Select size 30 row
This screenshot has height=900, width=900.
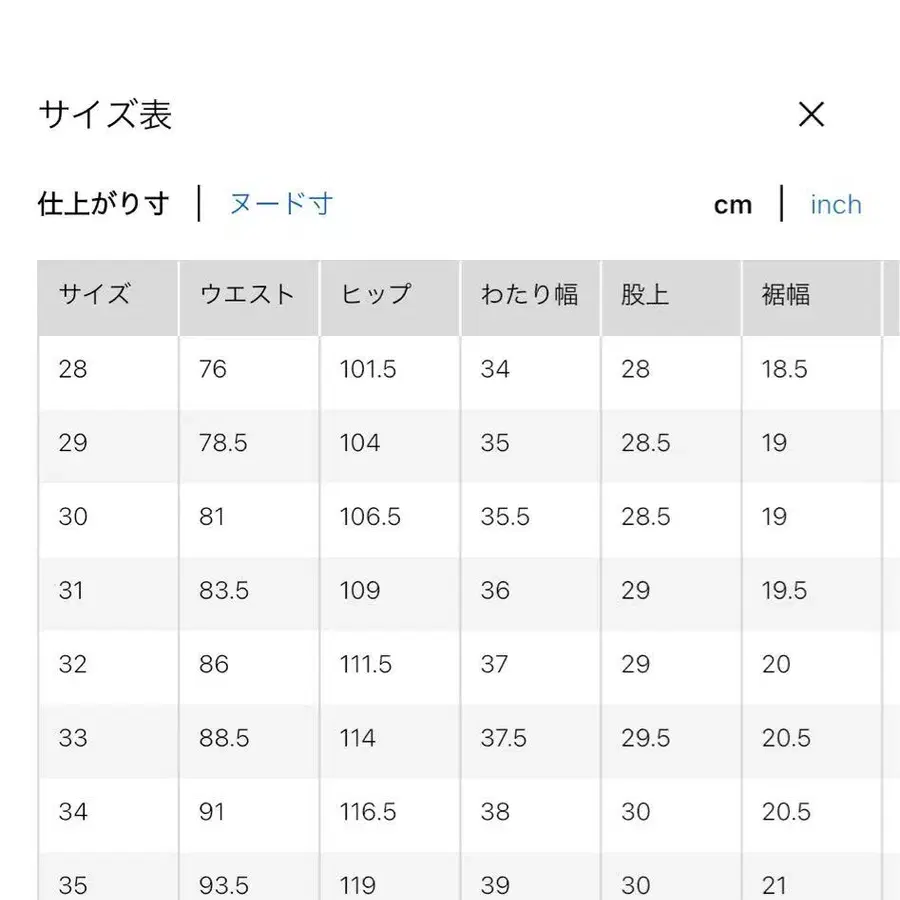pyautogui.click(x=72, y=517)
